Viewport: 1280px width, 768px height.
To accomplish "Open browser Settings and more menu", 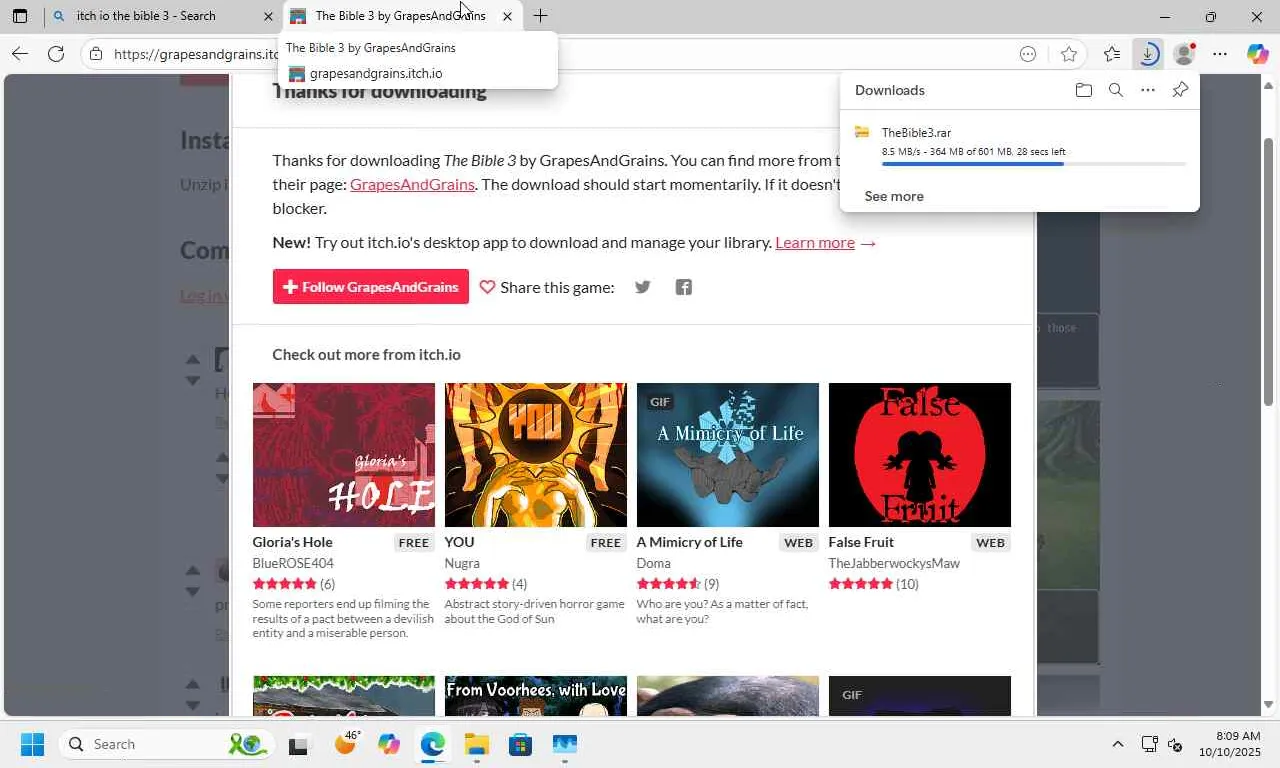I will pyautogui.click(x=1220, y=54).
